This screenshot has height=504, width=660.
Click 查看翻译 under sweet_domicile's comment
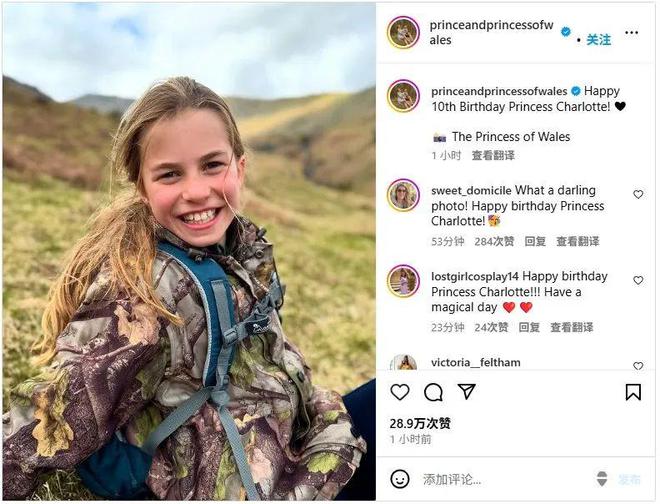click(x=578, y=241)
